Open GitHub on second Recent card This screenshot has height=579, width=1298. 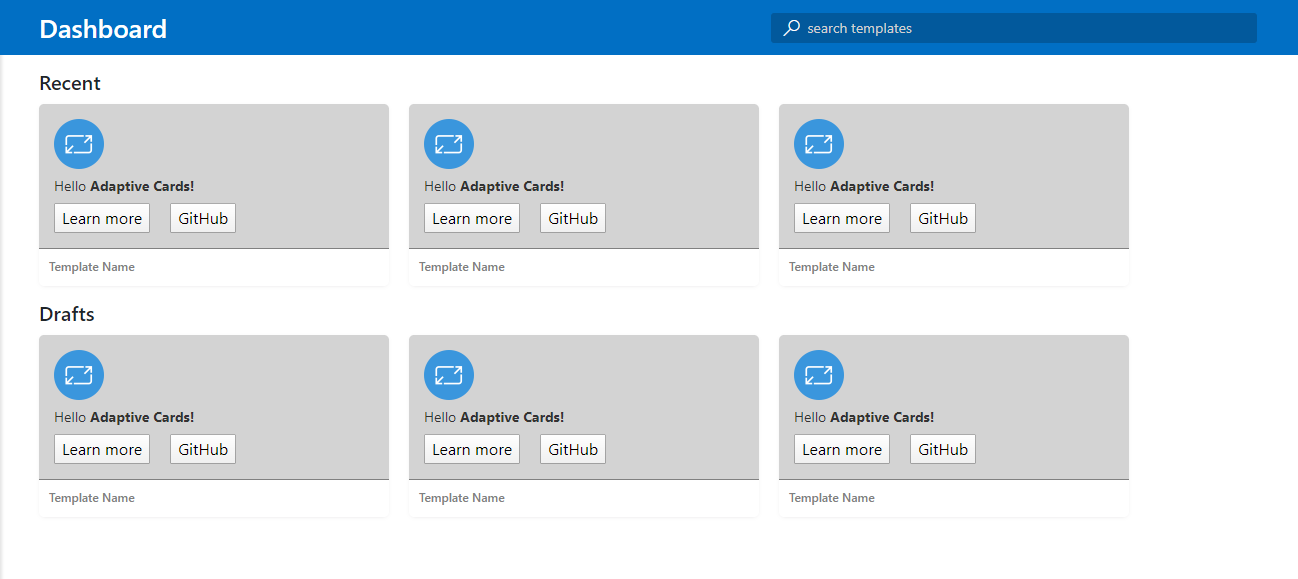pyautogui.click(x=573, y=218)
